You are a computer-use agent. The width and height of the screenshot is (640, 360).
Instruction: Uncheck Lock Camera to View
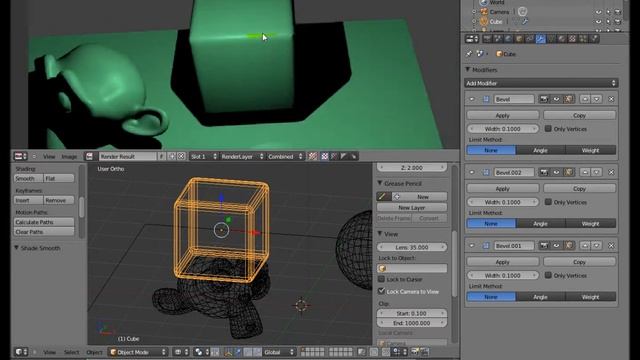381,291
